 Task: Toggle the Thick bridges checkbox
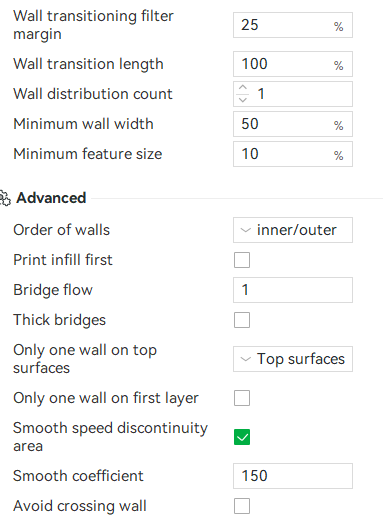[x=242, y=320]
